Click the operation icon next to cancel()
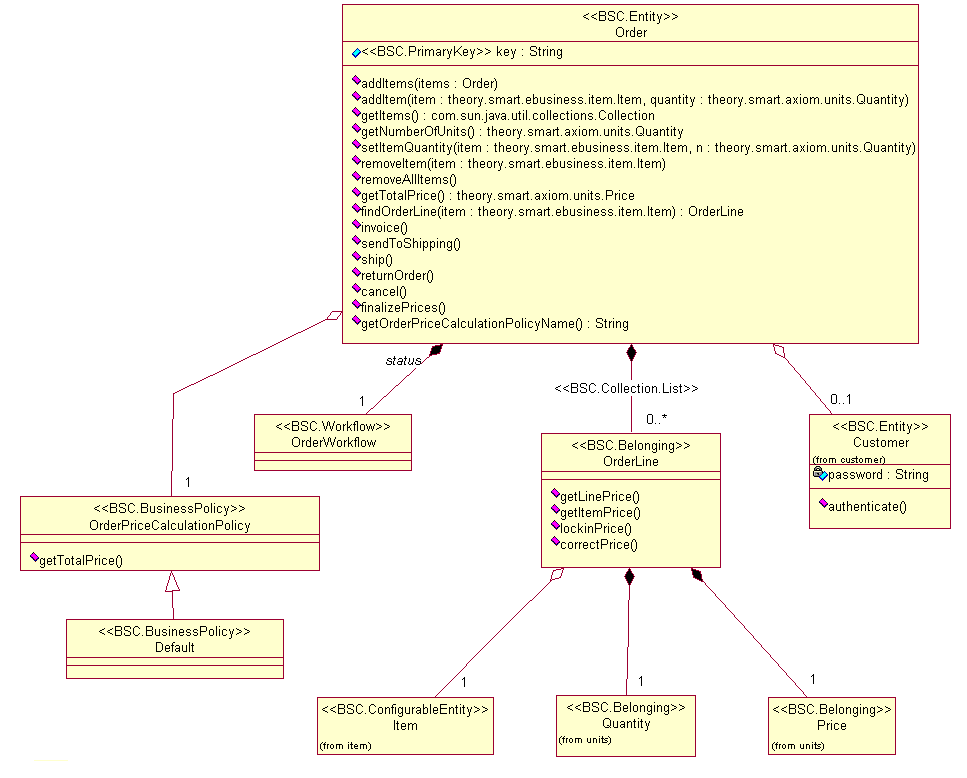Image resolution: width=967 pixels, height=778 pixels. pyautogui.click(x=356, y=289)
